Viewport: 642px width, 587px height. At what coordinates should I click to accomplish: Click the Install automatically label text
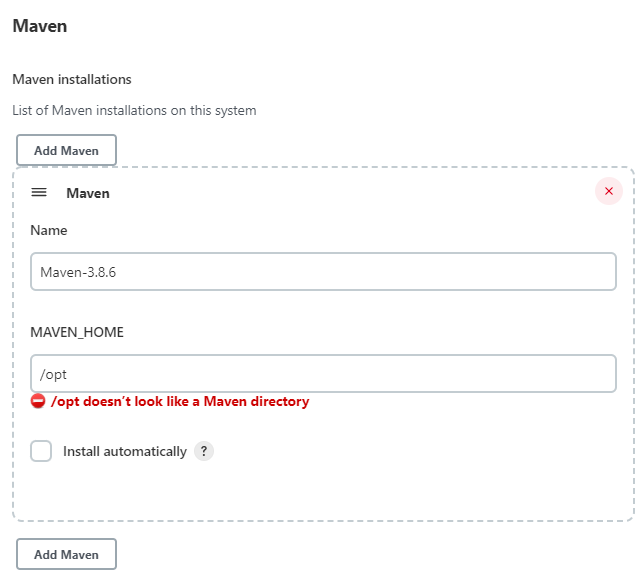pyautogui.click(x=125, y=452)
